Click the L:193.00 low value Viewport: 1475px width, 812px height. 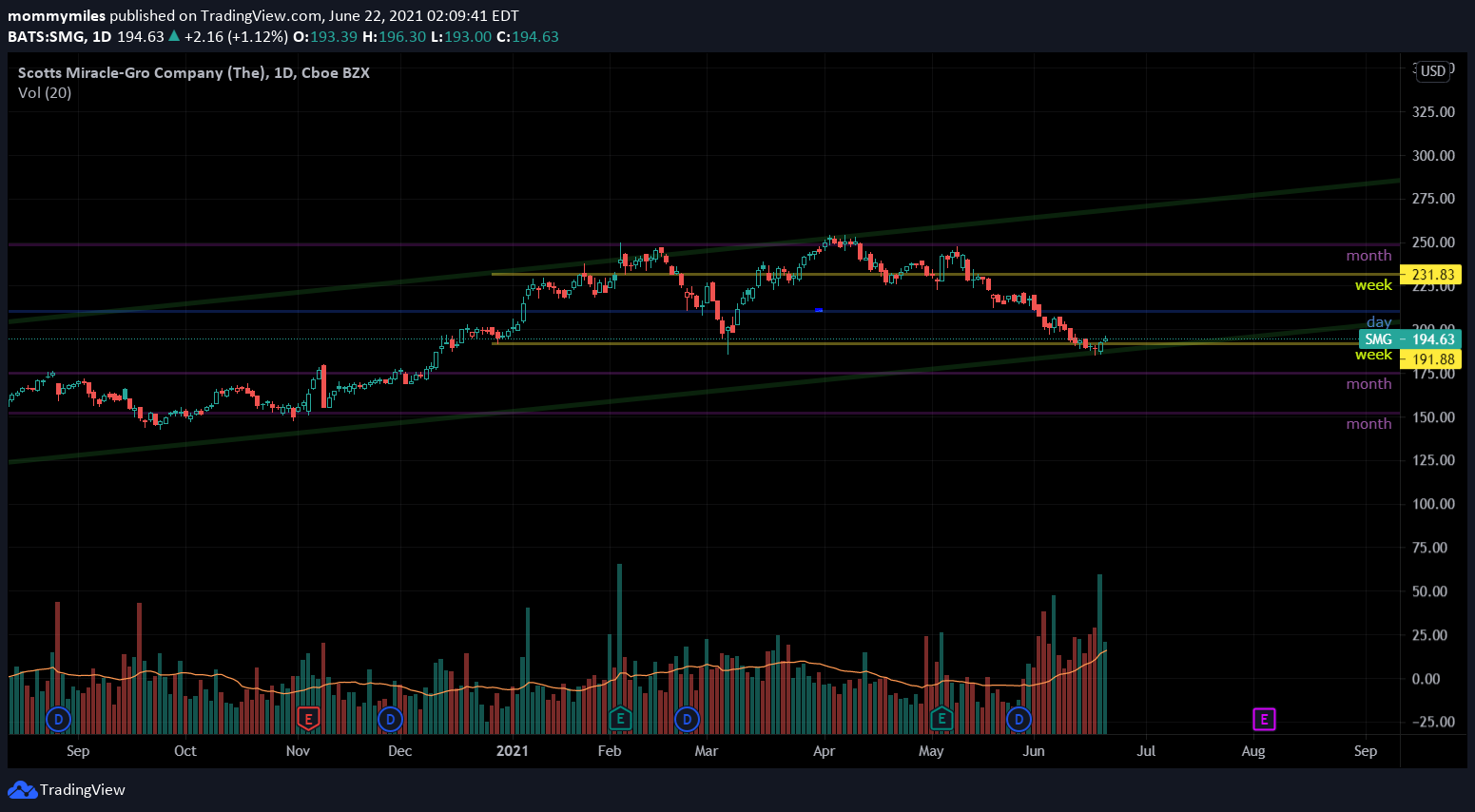coord(461,36)
